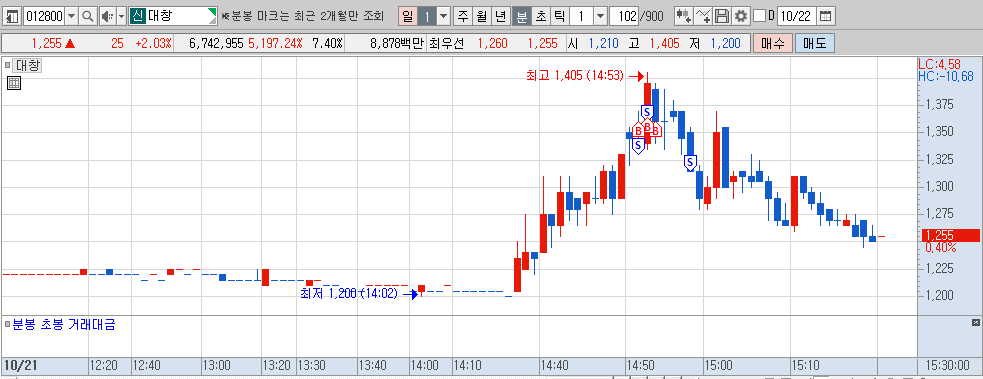Viewport: 983px width, 379px height.
Task: Expand the stock code 012800 dropdown
Action: click(71, 16)
